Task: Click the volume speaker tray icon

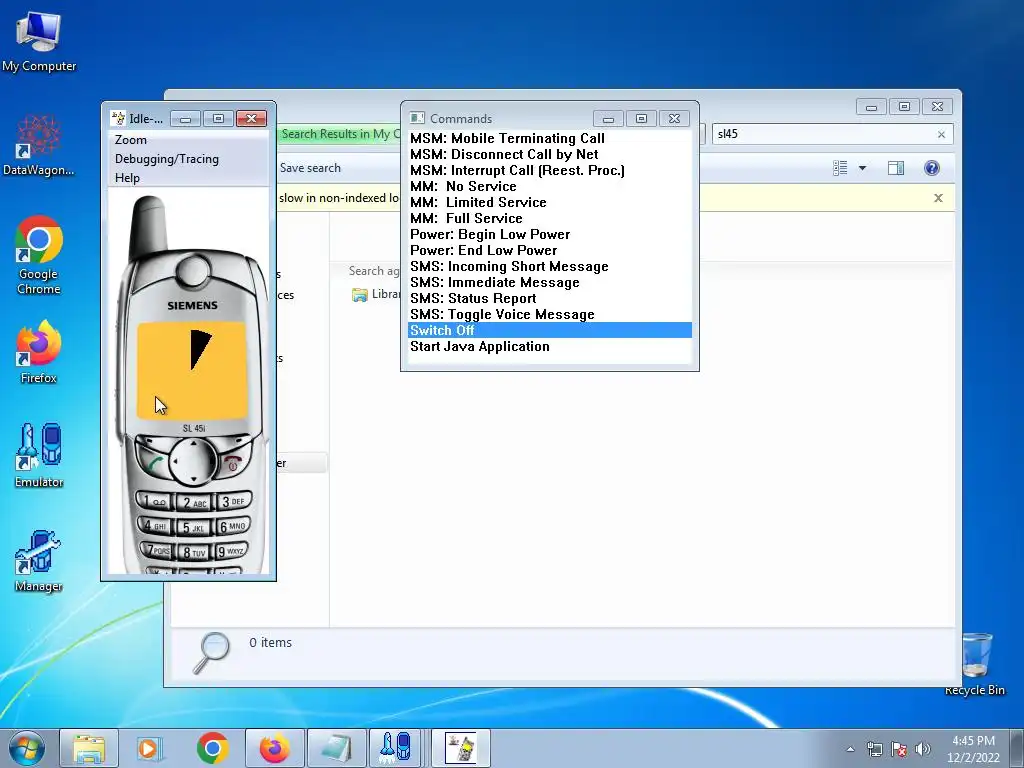Action: pyautogui.click(x=923, y=749)
